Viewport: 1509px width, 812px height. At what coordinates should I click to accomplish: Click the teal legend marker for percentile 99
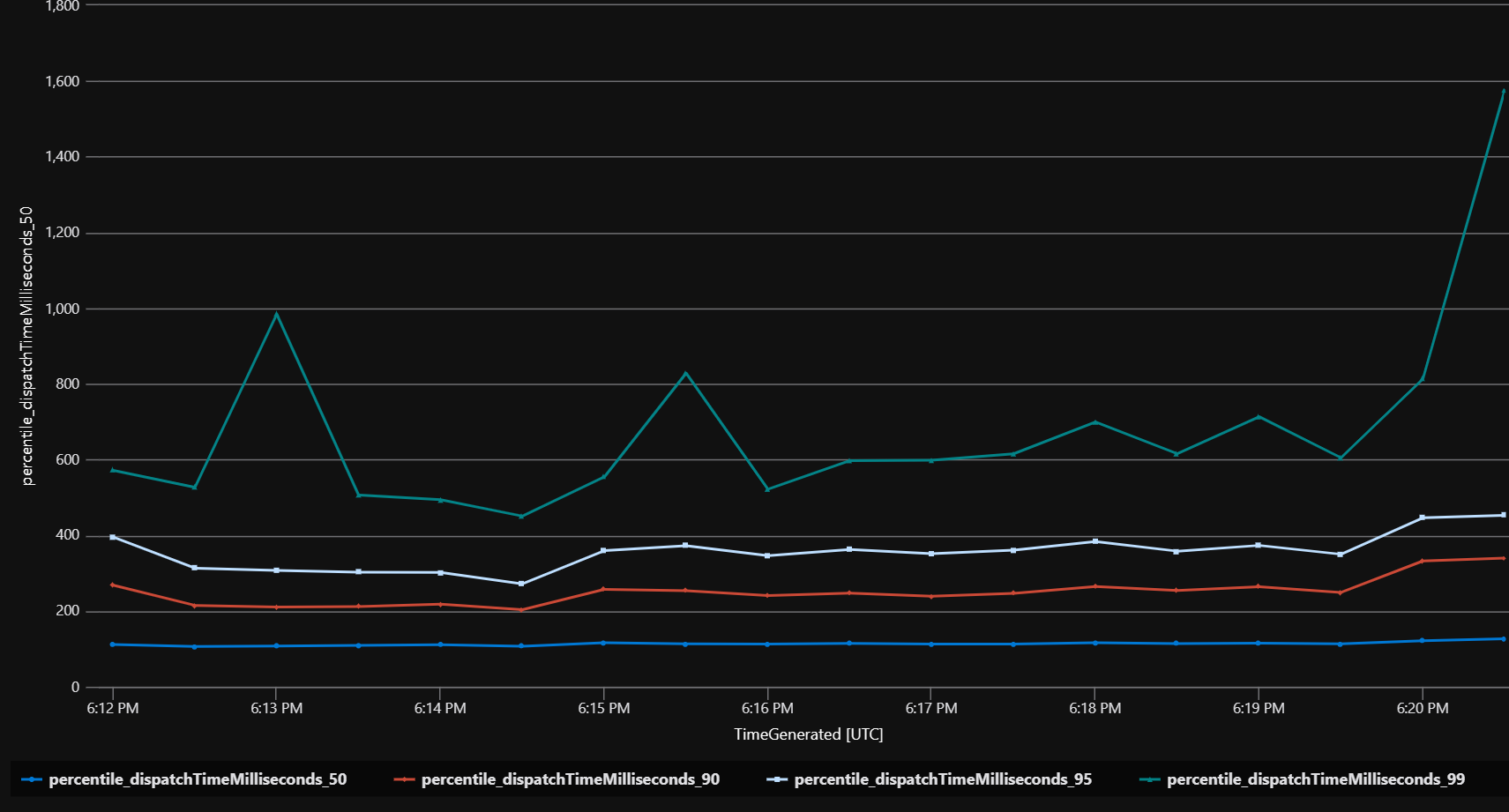[1149, 779]
